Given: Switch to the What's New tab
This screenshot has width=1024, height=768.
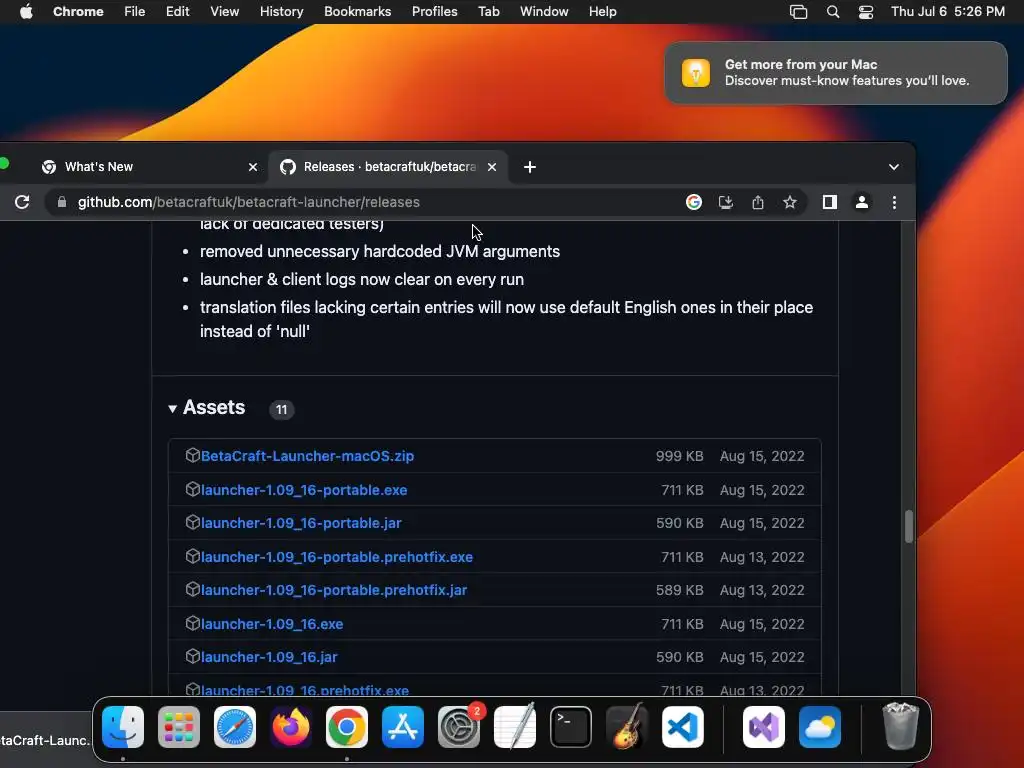Looking at the screenshot, I should pyautogui.click(x=150, y=167).
